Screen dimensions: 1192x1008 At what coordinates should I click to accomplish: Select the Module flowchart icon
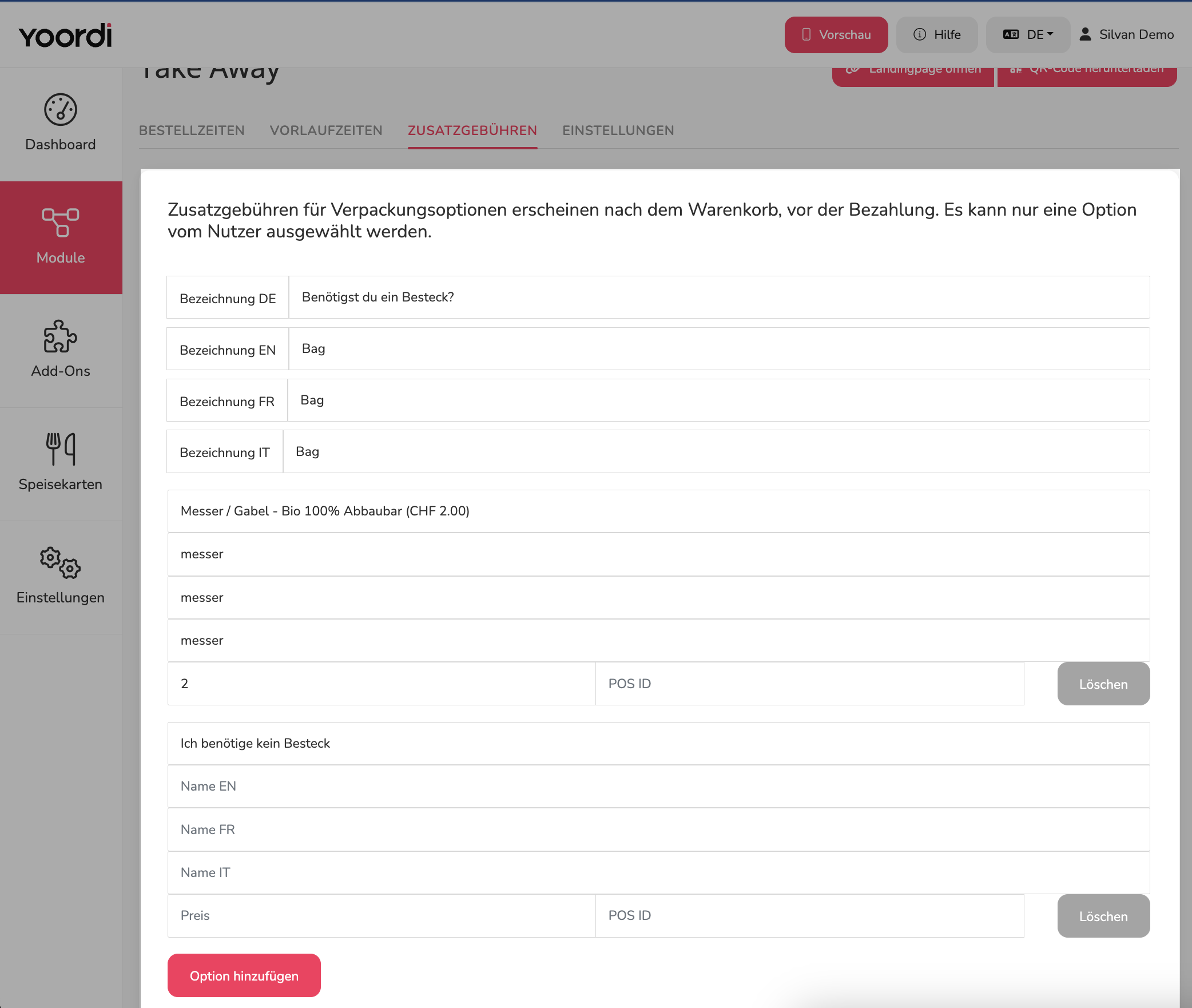pyautogui.click(x=61, y=223)
